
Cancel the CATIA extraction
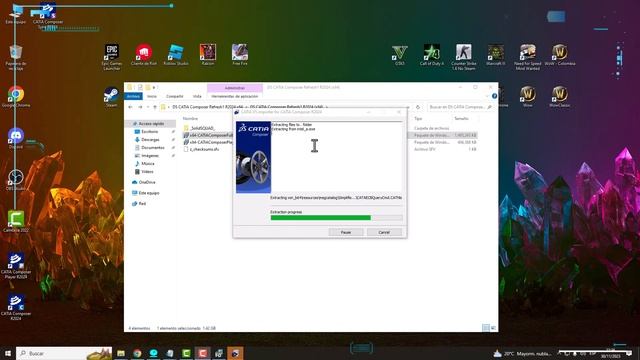pyautogui.click(x=384, y=232)
